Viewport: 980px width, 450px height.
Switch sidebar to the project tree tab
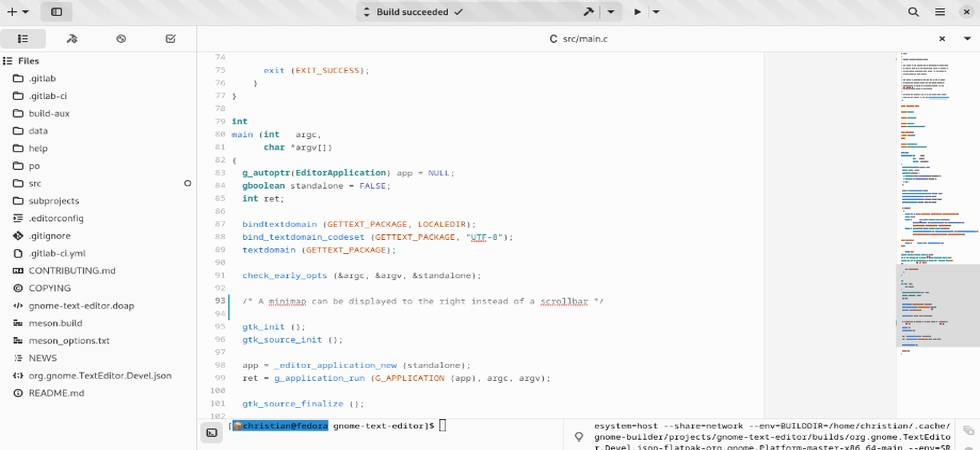click(22, 39)
